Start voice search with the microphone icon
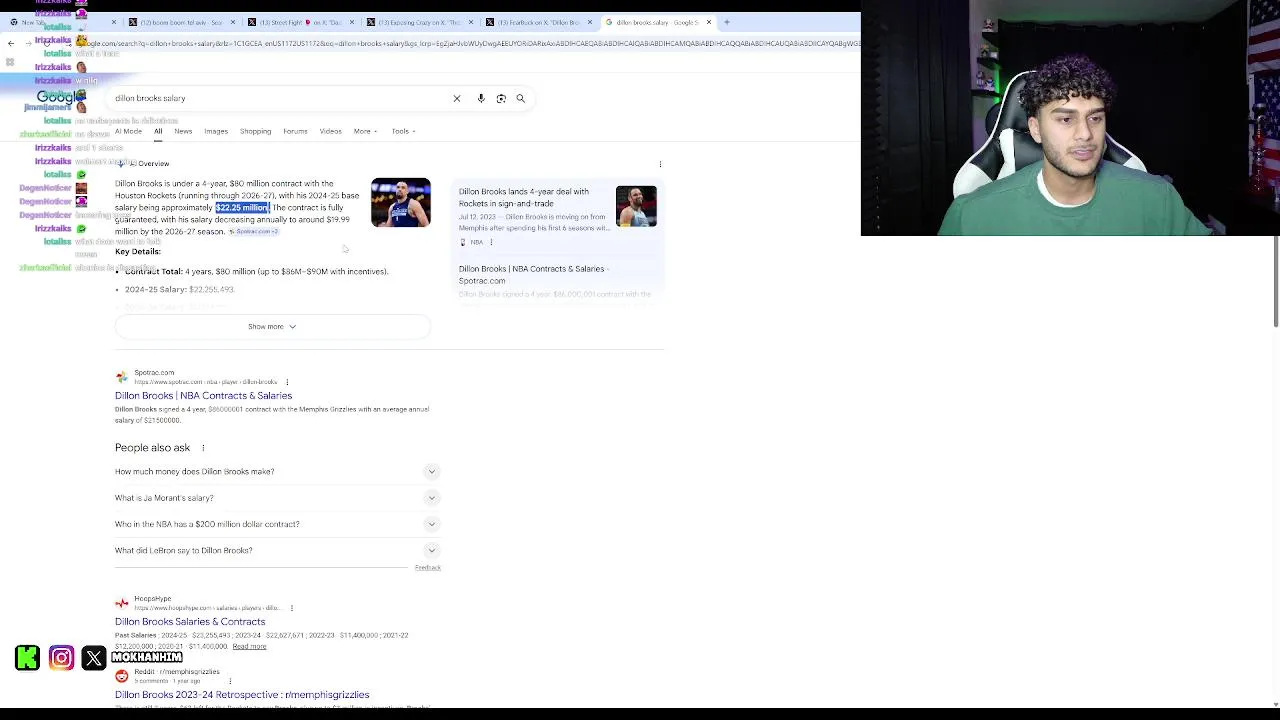This screenshot has width=1280, height=720. coord(481,98)
